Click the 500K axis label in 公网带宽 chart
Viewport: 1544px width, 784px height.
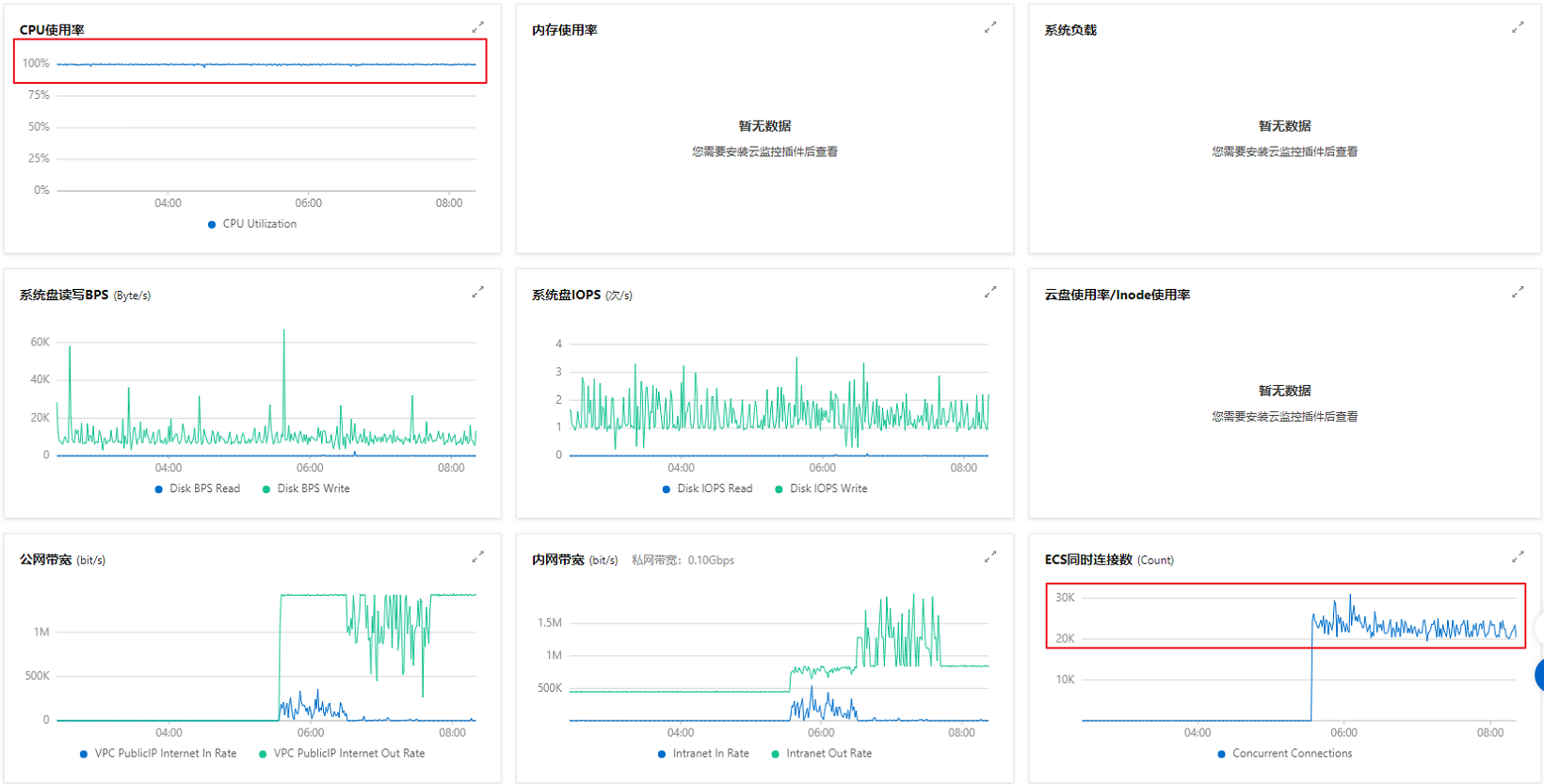pos(38,676)
